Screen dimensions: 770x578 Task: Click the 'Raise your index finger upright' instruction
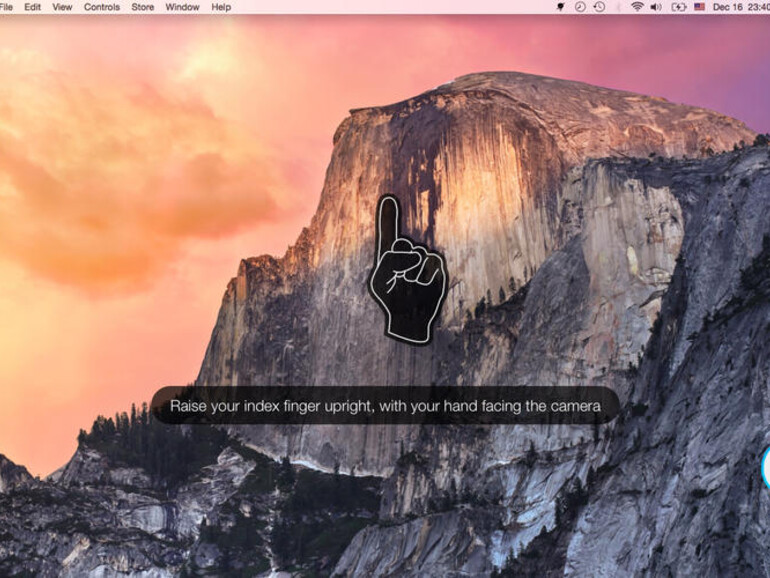(x=385, y=406)
